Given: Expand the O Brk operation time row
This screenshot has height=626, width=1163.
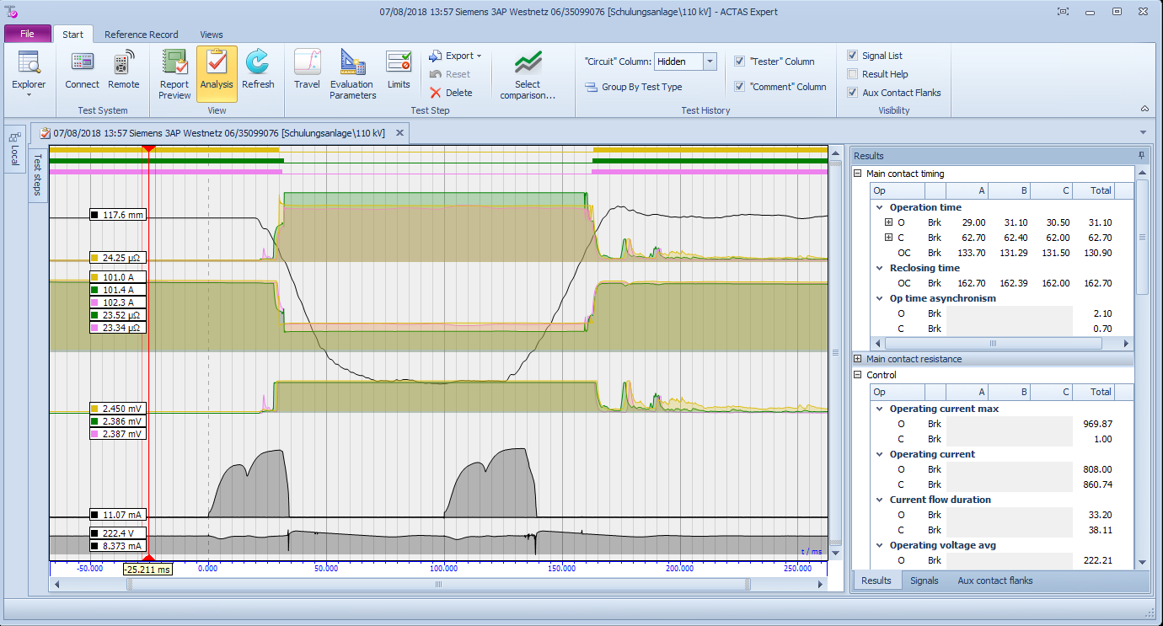Looking at the screenshot, I should [889, 223].
